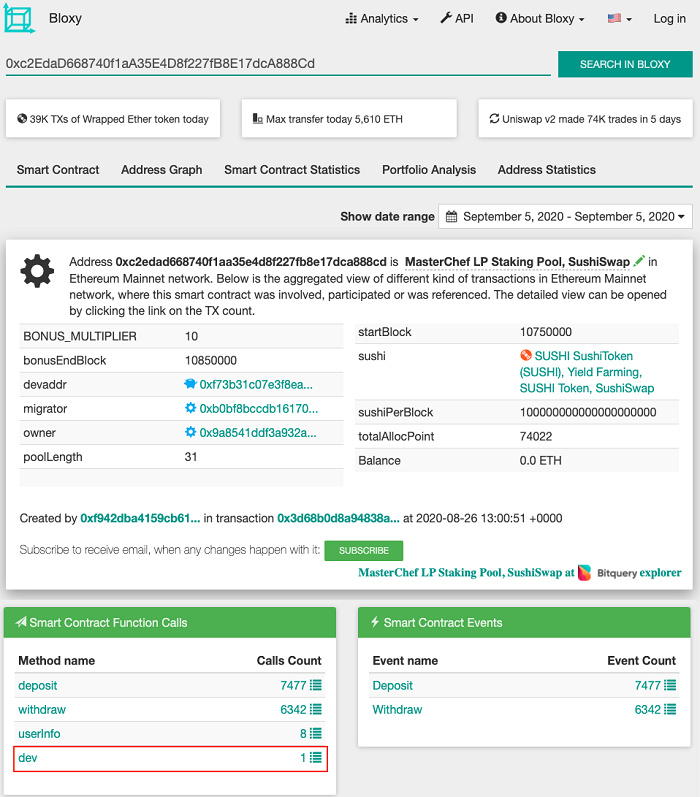The width and height of the screenshot is (700, 797).
Task: Open the Portfolio Analysis tab
Action: (x=429, y=170)
